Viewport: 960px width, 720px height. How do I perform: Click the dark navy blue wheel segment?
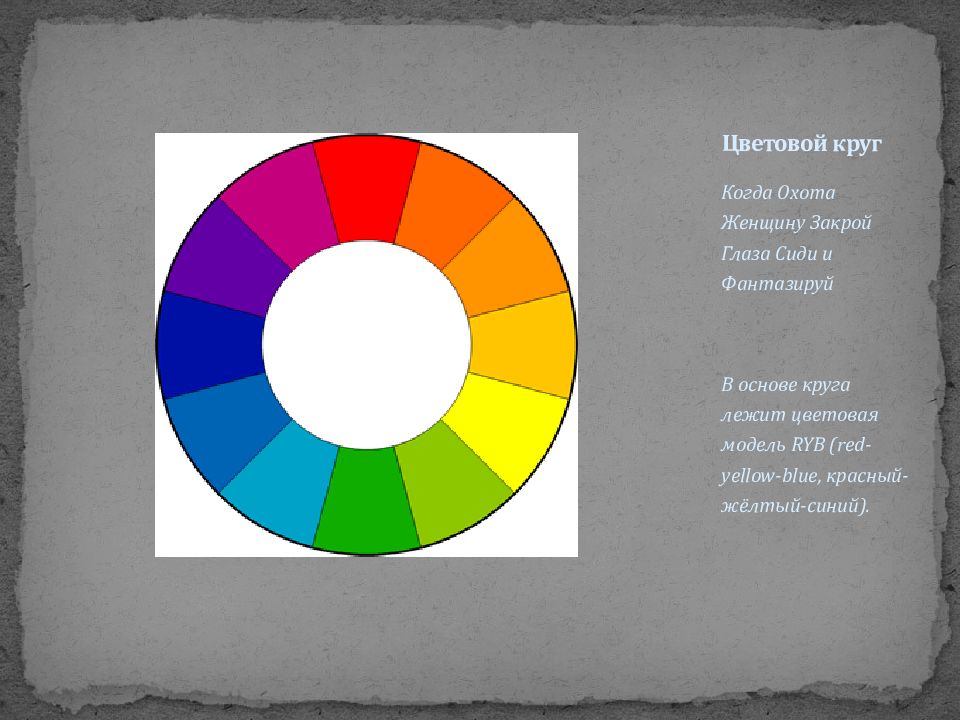208,345
